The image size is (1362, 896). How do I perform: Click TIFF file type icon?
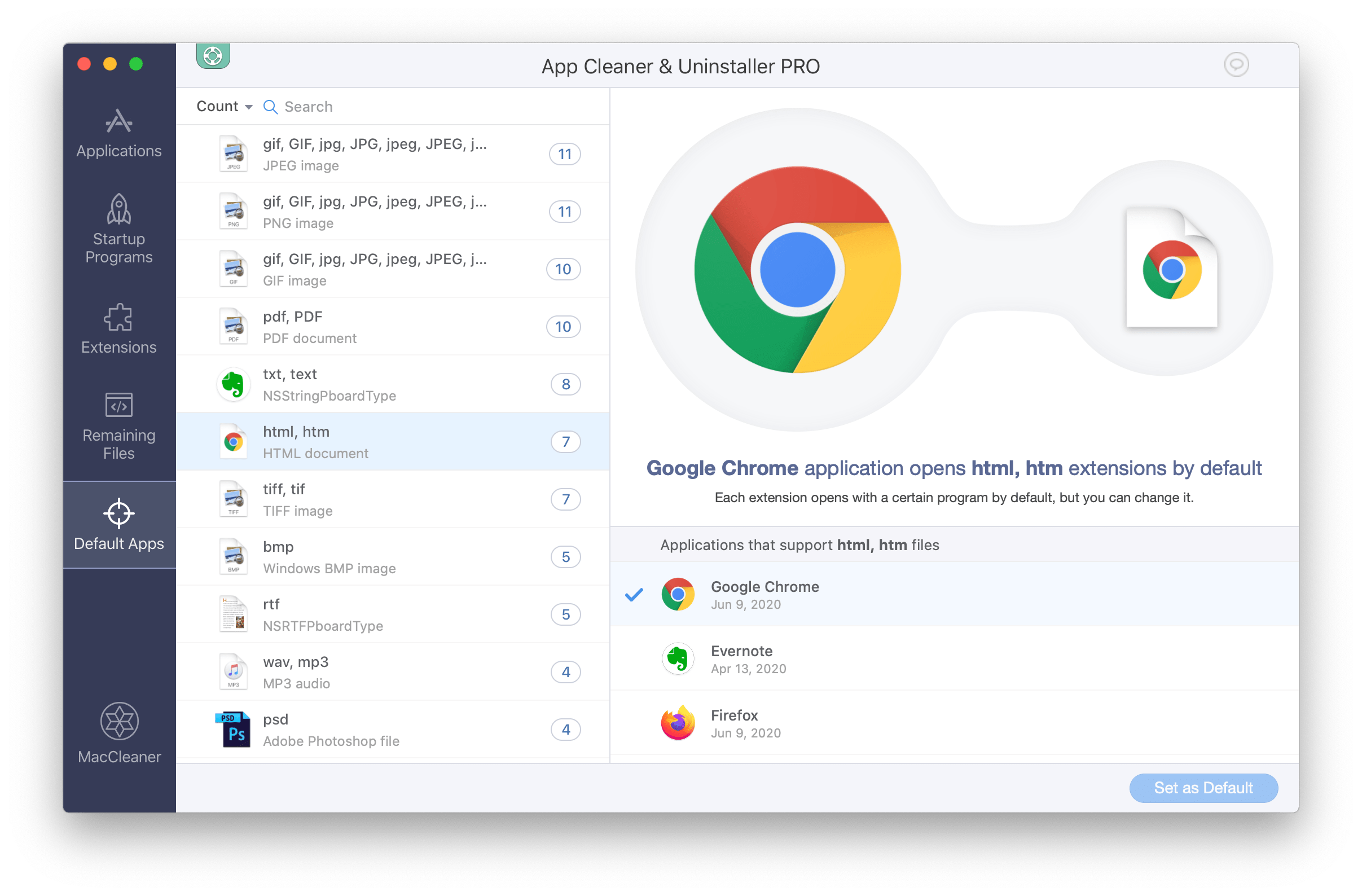(x=234, y=499)
